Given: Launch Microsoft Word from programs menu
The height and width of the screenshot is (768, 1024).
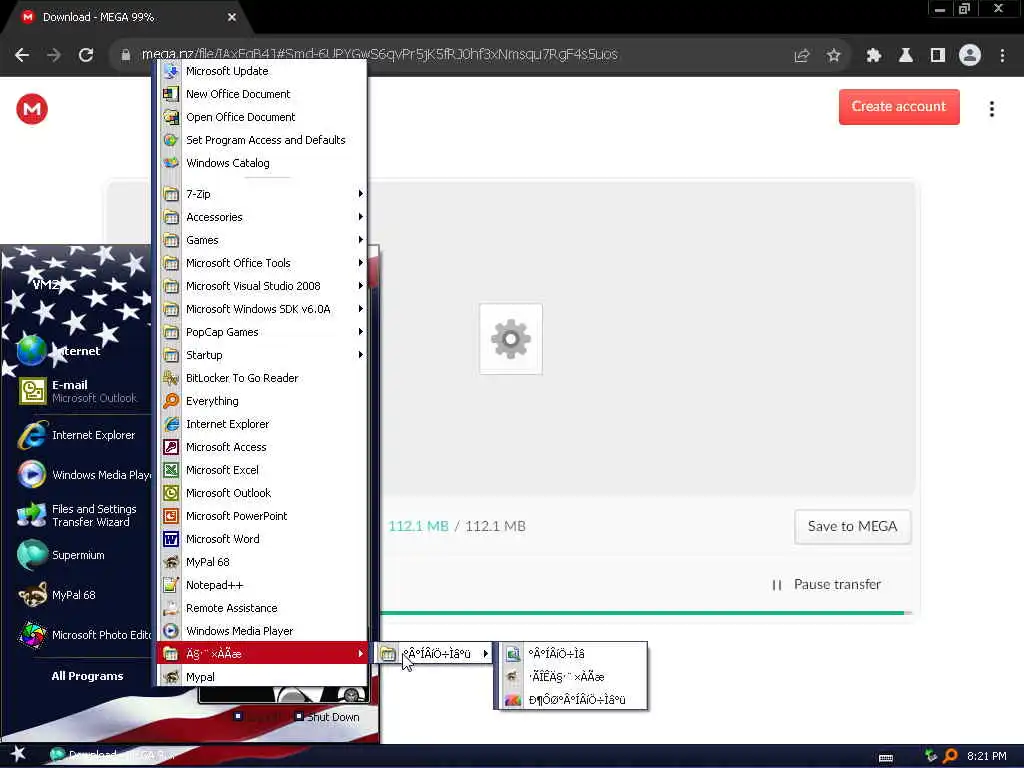Looking at the screenshot, I should (262, 539).
